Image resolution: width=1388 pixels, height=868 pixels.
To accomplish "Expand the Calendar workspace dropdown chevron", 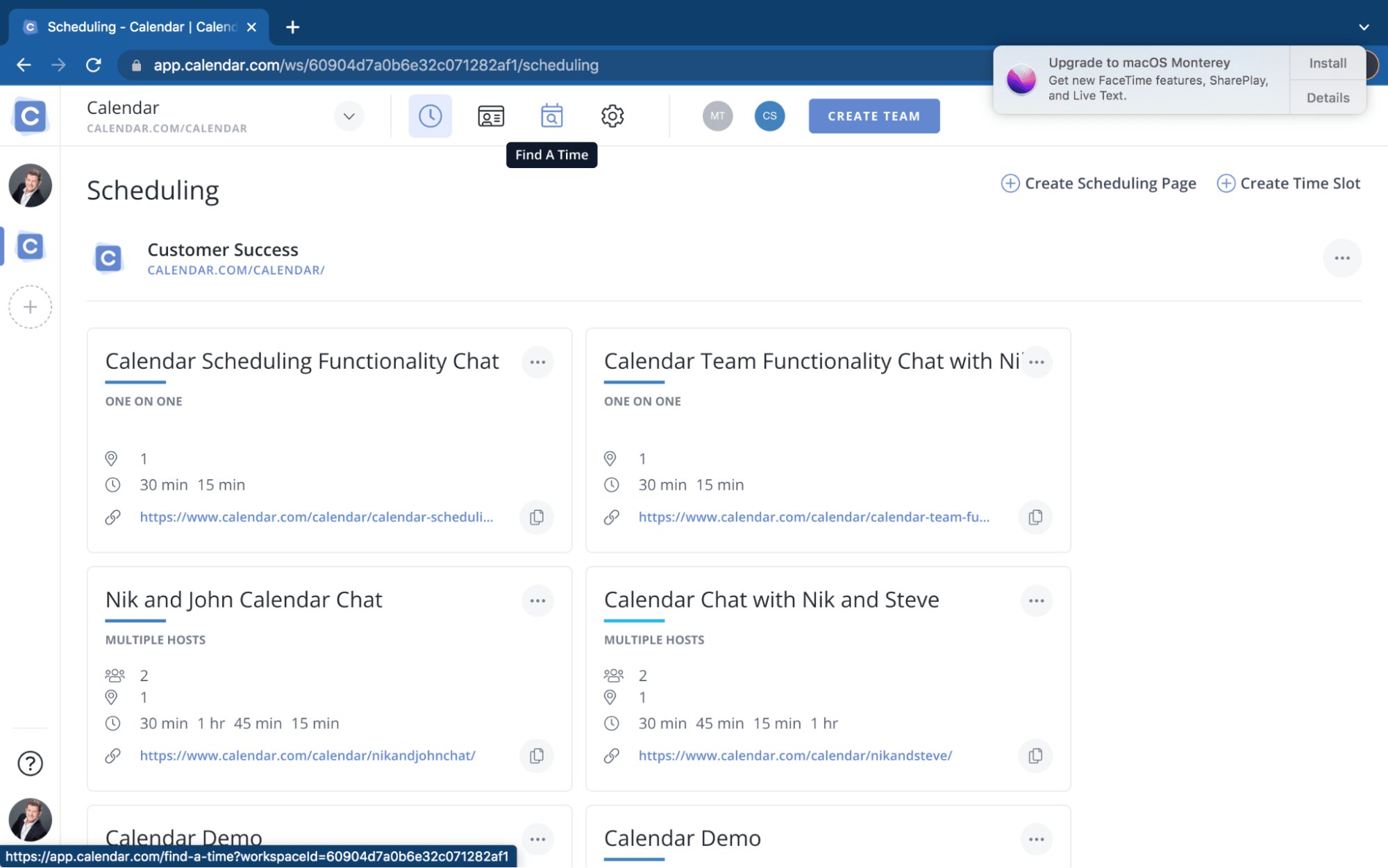I will (x=349, y=116).
